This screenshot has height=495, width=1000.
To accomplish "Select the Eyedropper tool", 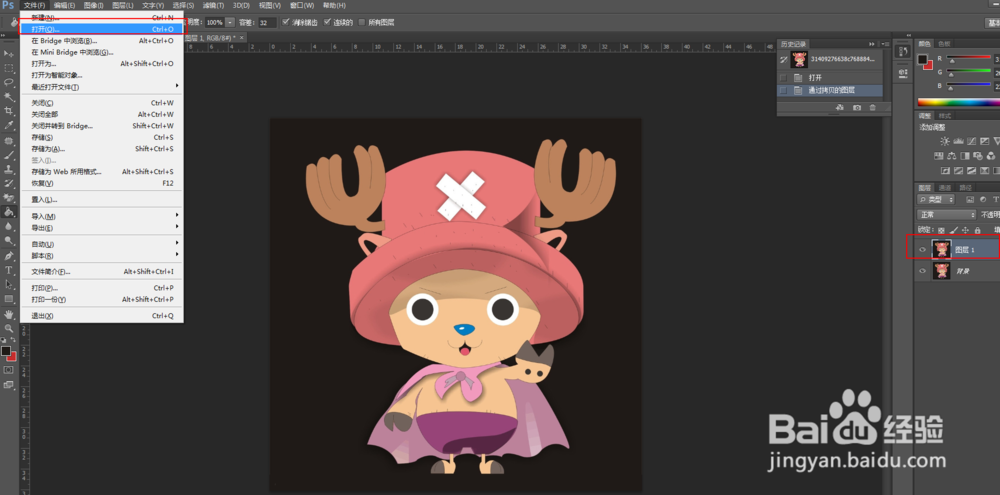I will (9, 126).
